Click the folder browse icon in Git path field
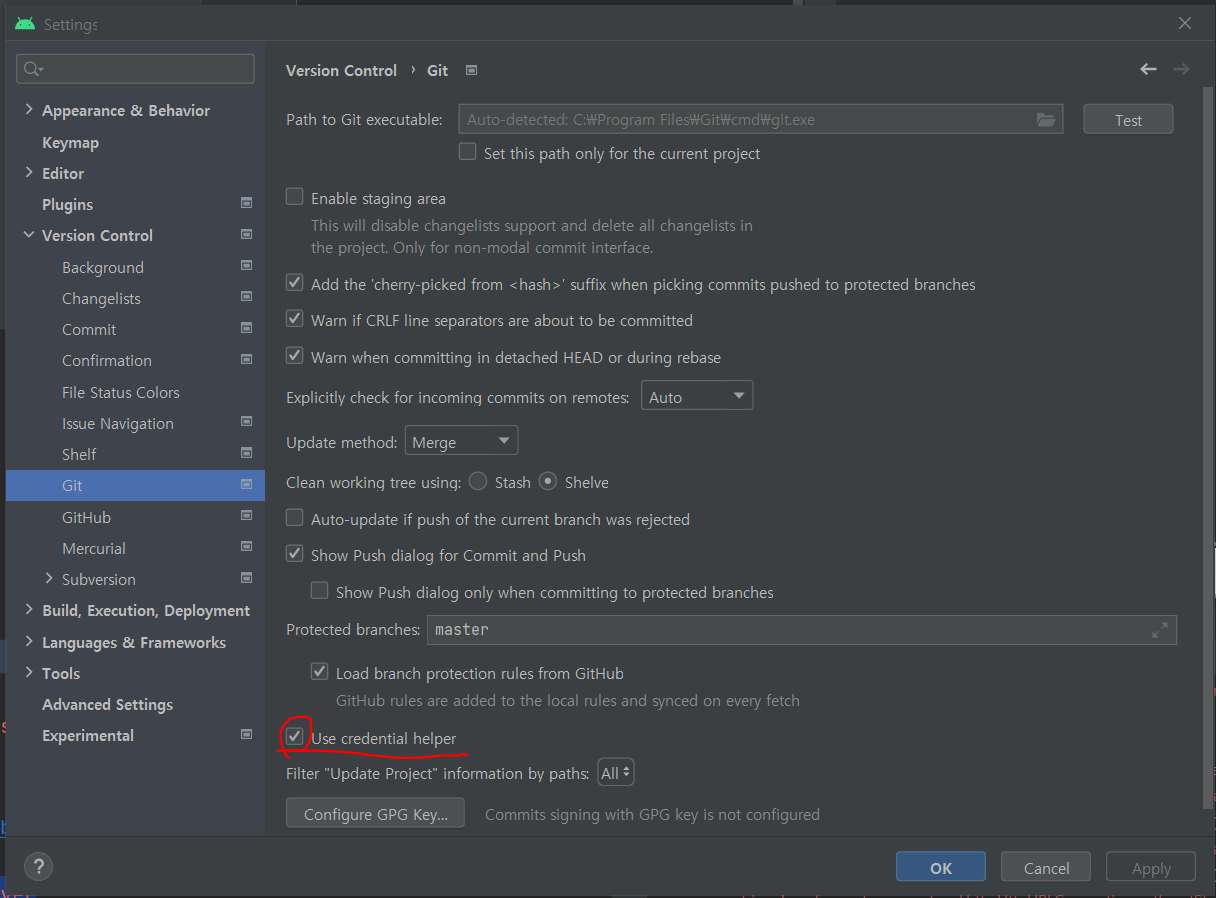Image resolution: width=1216 pixels, height=898 pixels. (1045, 120)
